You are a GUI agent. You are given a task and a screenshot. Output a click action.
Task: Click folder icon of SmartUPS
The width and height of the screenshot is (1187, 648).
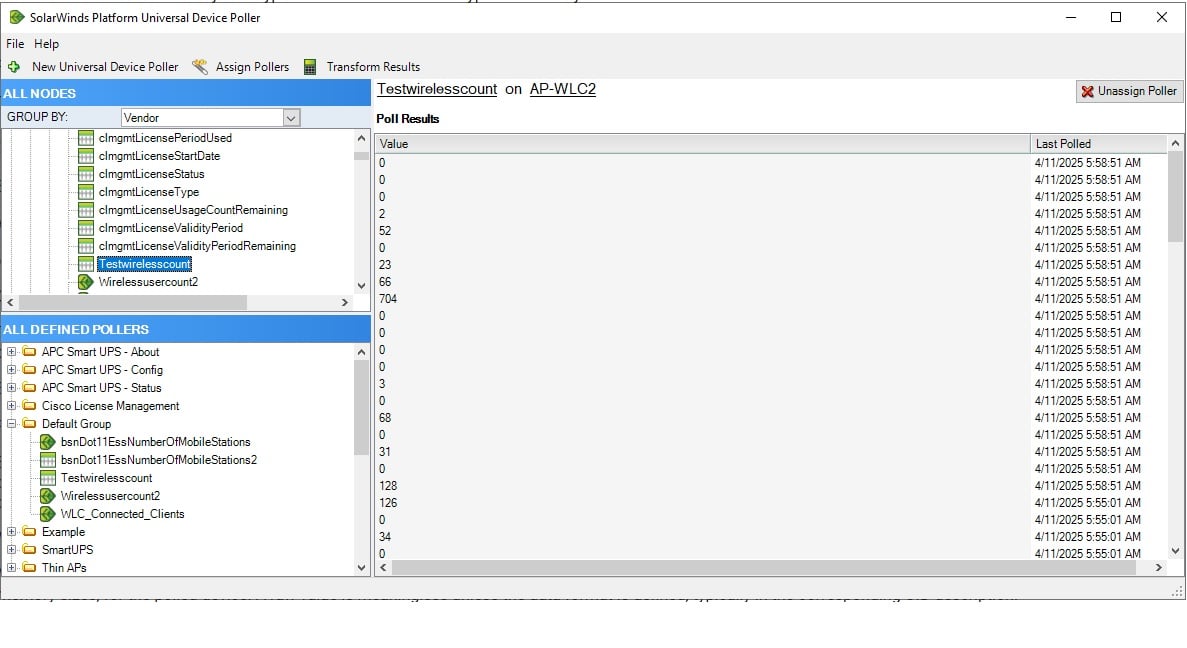[x=30, y=550]
